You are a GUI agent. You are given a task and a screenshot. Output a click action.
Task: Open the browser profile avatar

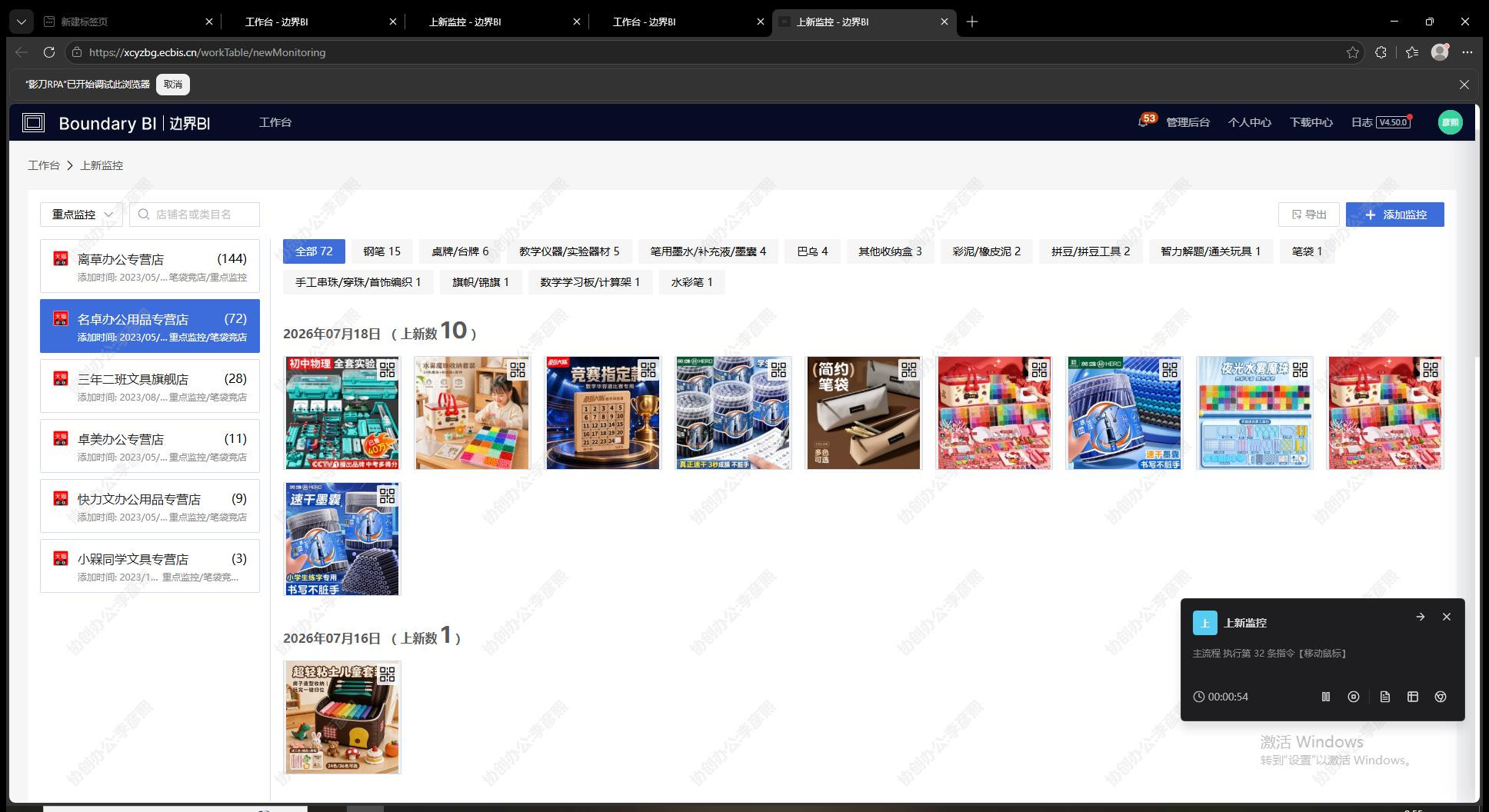tap(1440, 52)
